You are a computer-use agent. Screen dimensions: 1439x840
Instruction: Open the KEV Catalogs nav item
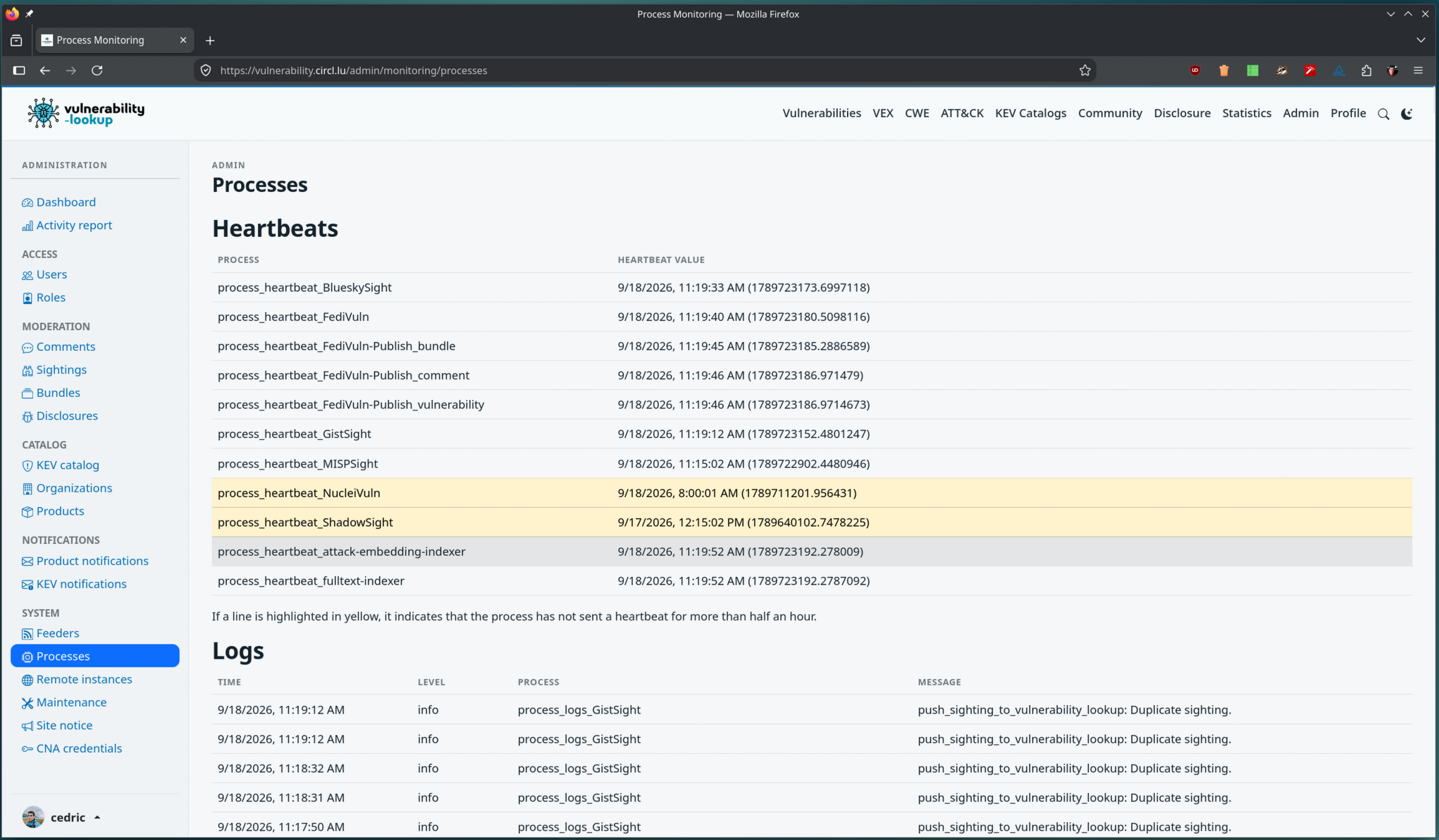tap(1030, 113)
